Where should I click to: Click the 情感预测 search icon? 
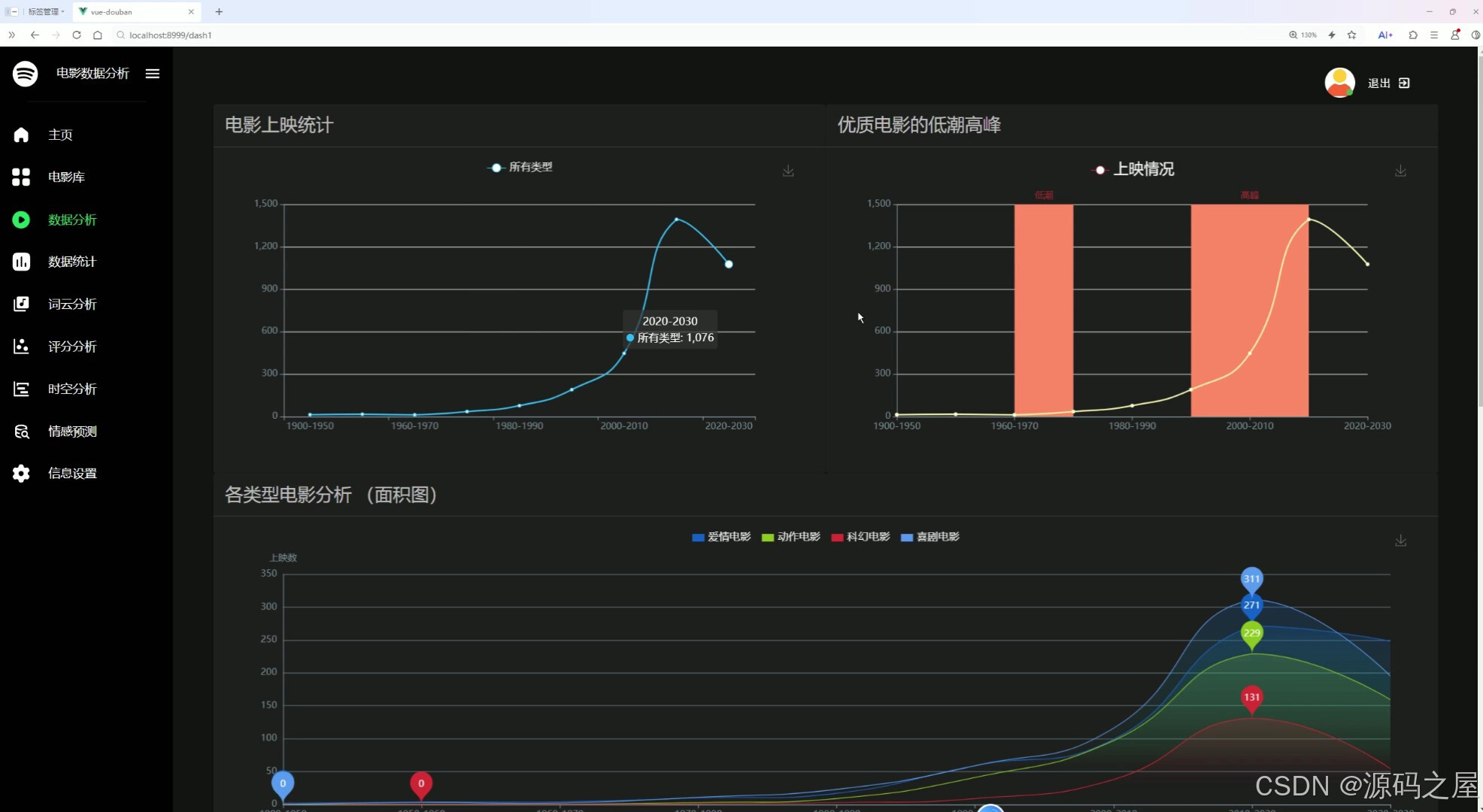tap(21, 431)
